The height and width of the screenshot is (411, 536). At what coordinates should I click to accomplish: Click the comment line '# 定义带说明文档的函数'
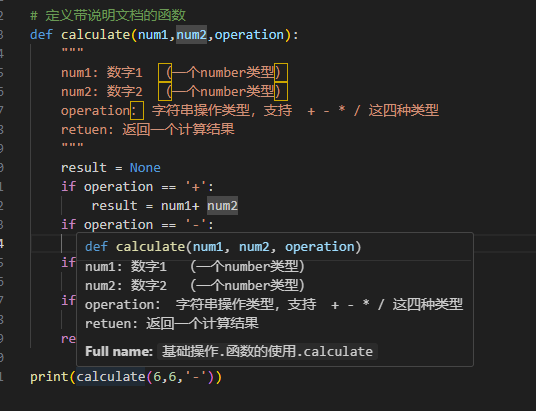(x=108, y=15)
